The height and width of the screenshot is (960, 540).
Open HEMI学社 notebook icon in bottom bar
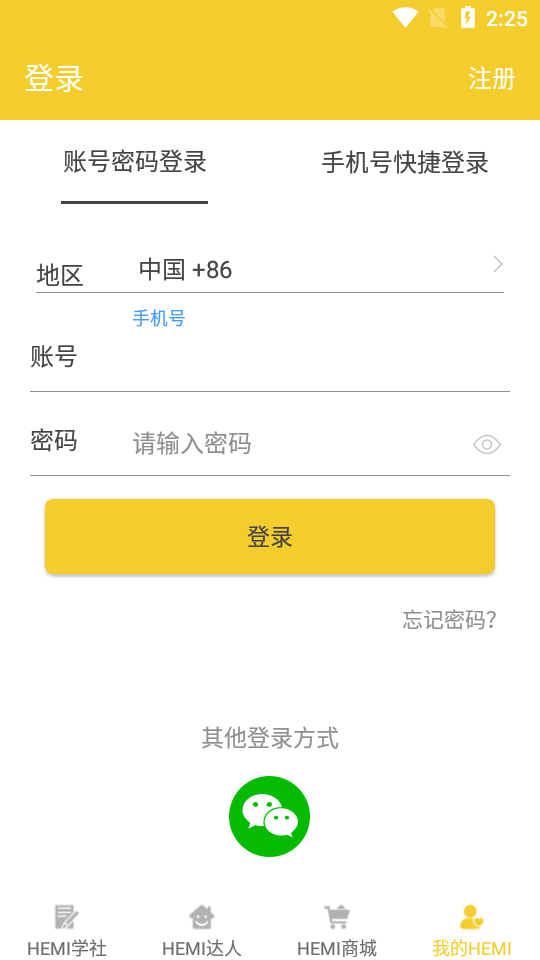[x=66, y=917]
